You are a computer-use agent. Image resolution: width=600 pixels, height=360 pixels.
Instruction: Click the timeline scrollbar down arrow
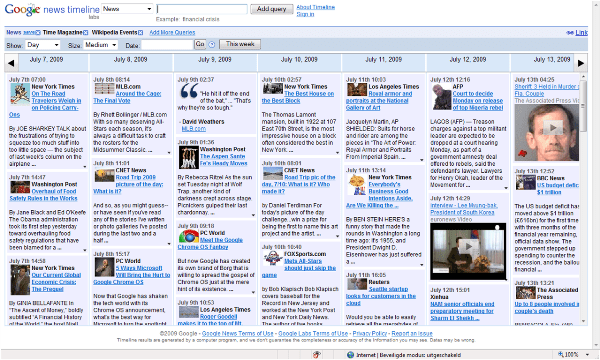584,322
